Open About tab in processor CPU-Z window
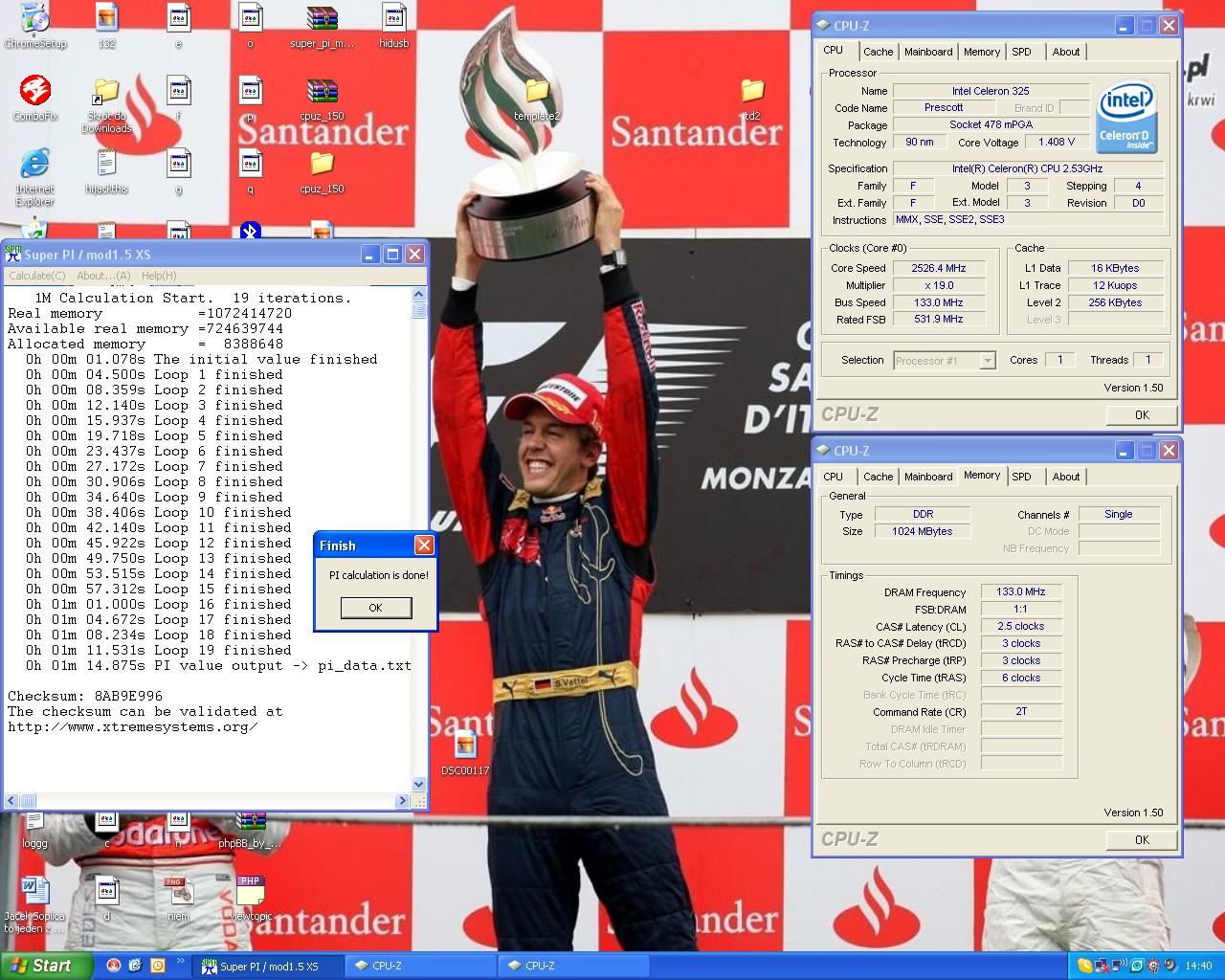This screenshot has width=1225, height=980. tap(1066, 52)
